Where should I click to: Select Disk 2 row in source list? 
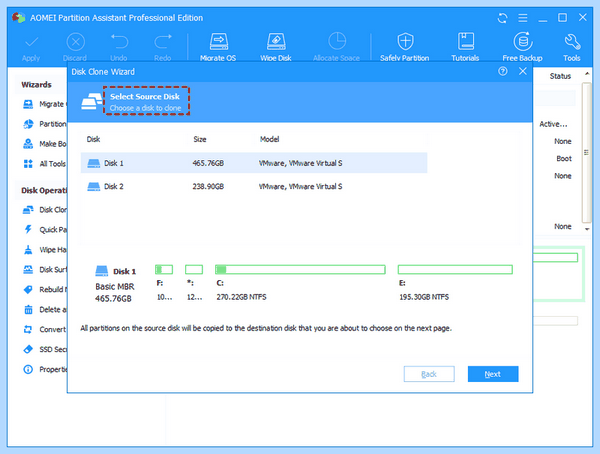pyautogui.click(x=254, y=186)
